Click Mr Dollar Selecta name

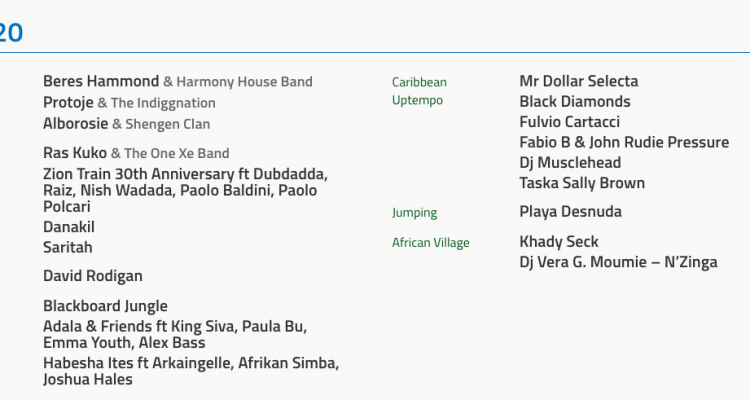(578, 81)
